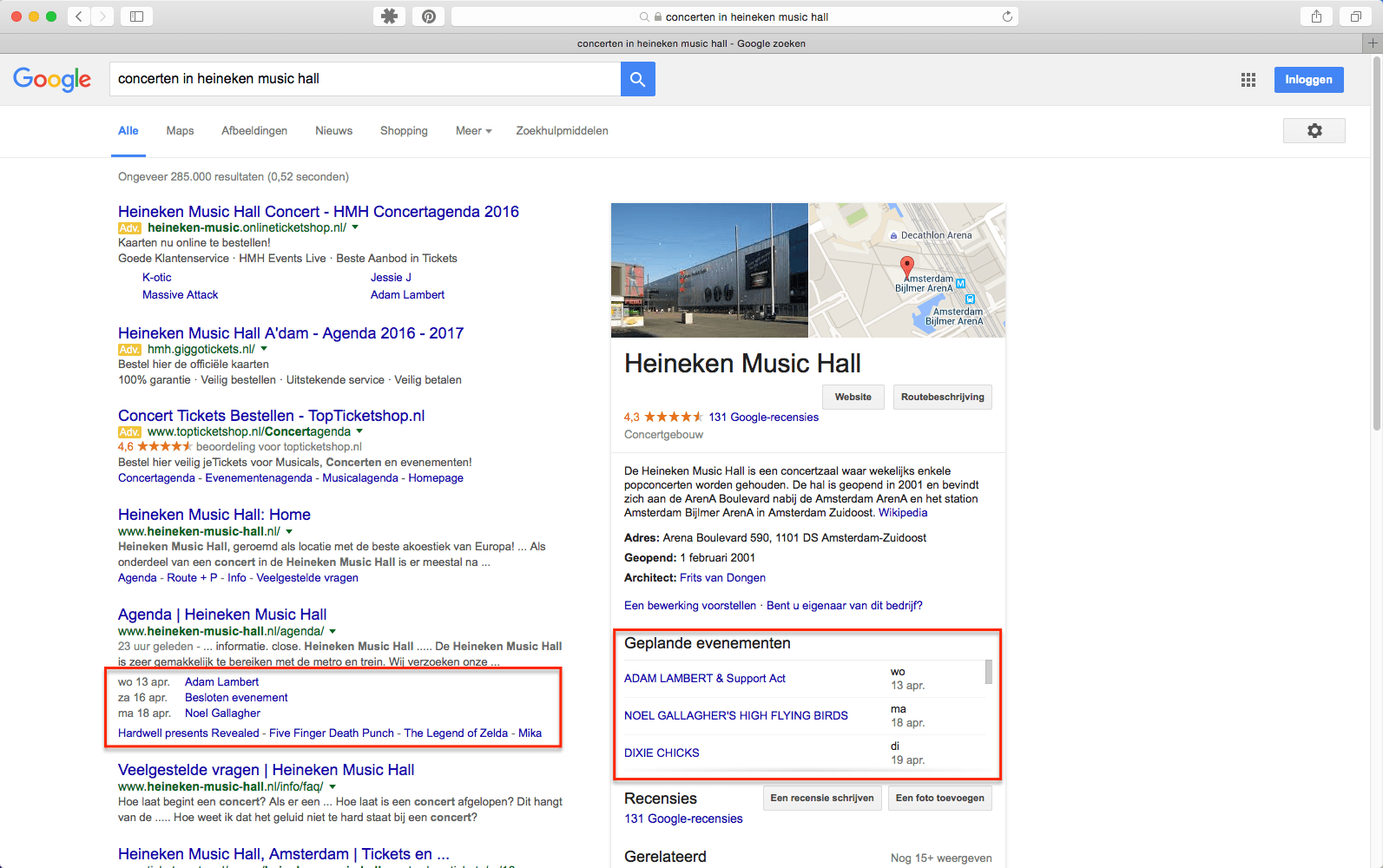This screenshot has height=868, width=1383.
Task: Open ADAM LAMBERT & Support Act event
Action: coord(704,679)
